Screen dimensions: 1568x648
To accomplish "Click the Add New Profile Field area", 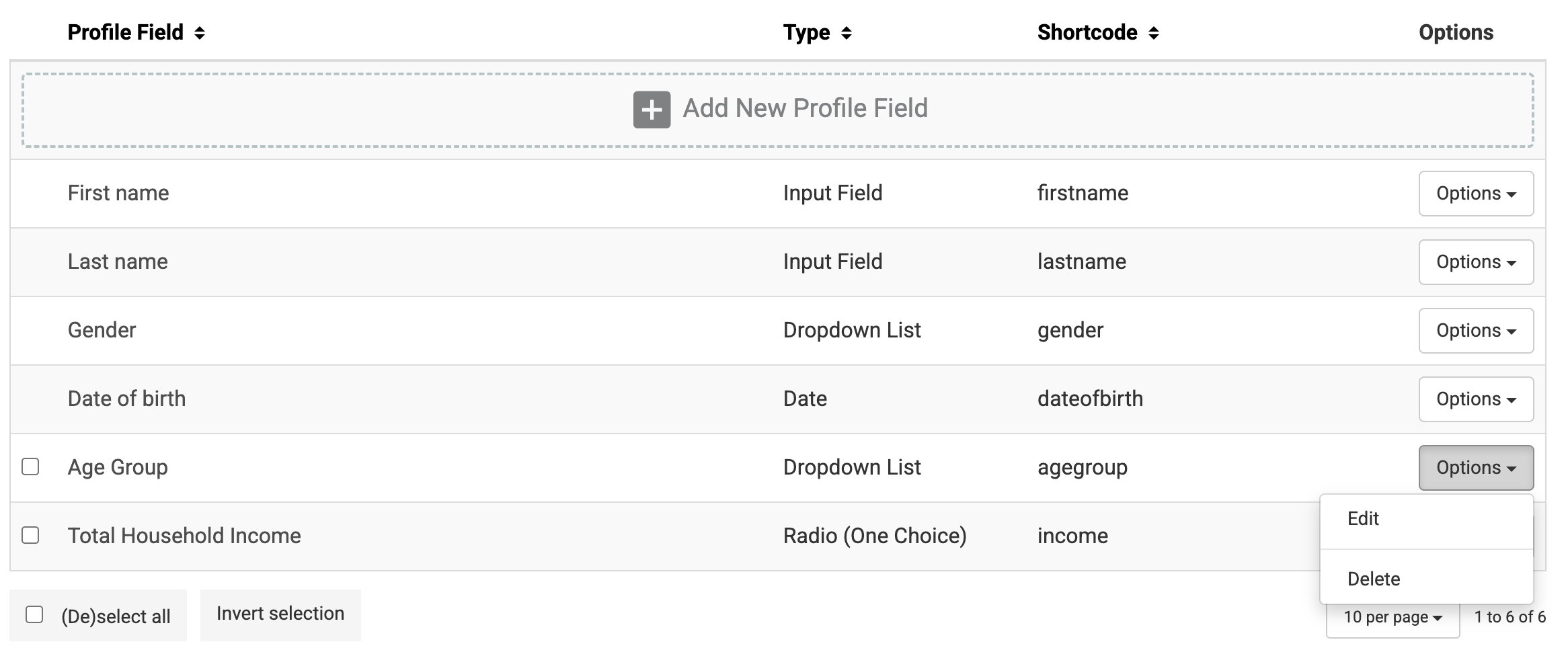I will pyautogui.click(x=805, y=108).
